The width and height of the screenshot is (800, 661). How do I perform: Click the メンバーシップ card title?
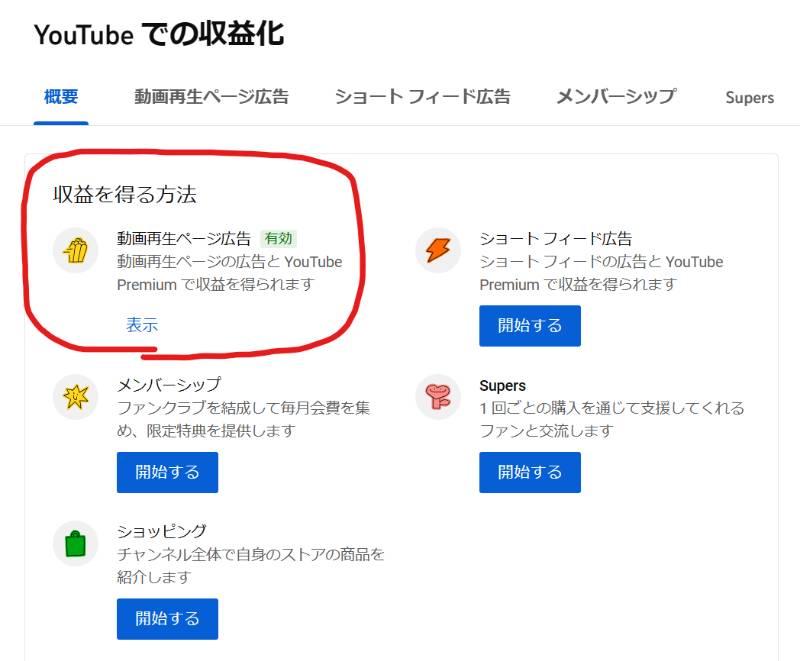pyautogui.click(x=169, y=385)
